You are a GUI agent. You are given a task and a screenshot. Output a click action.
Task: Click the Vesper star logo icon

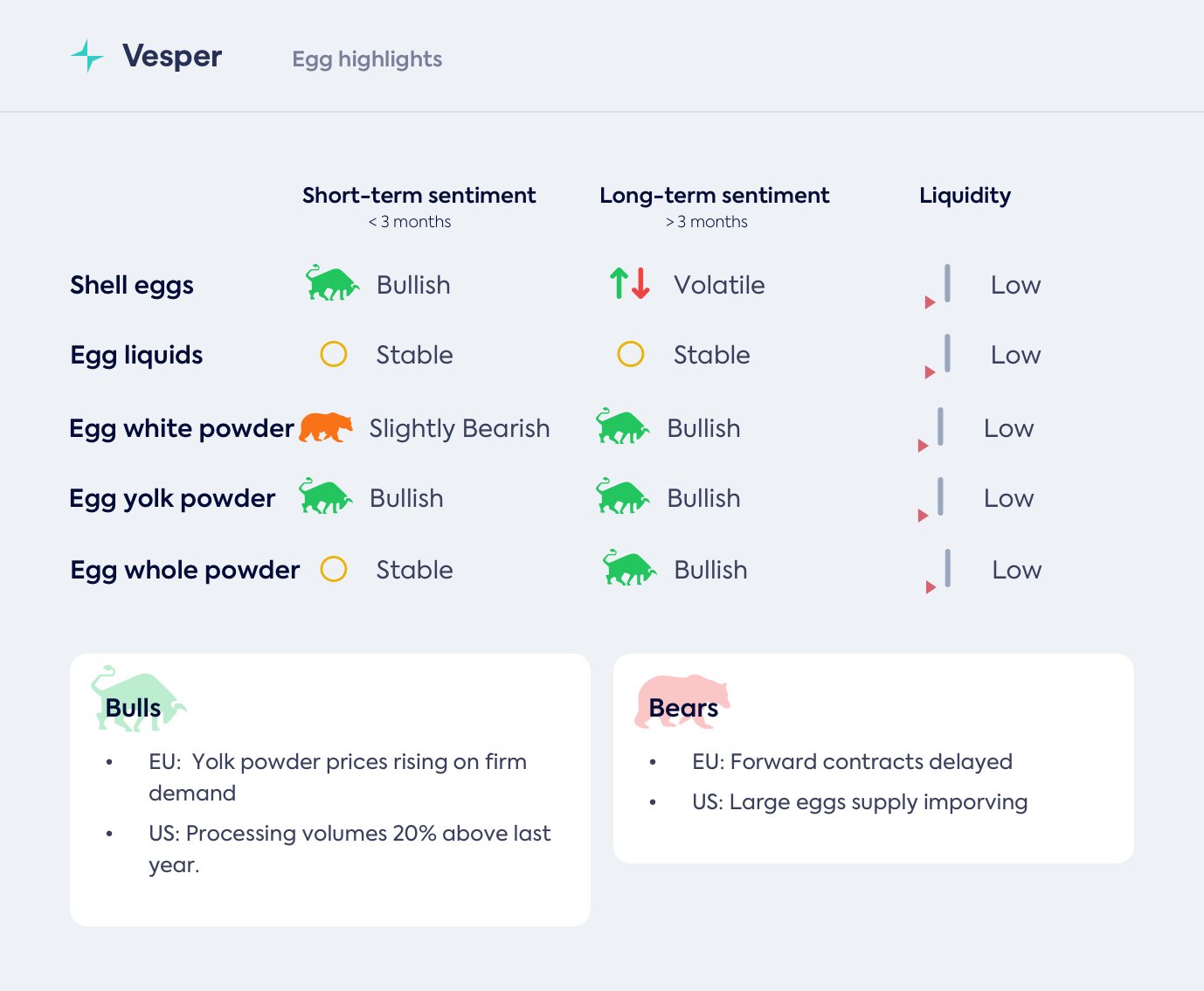[87, 56]
